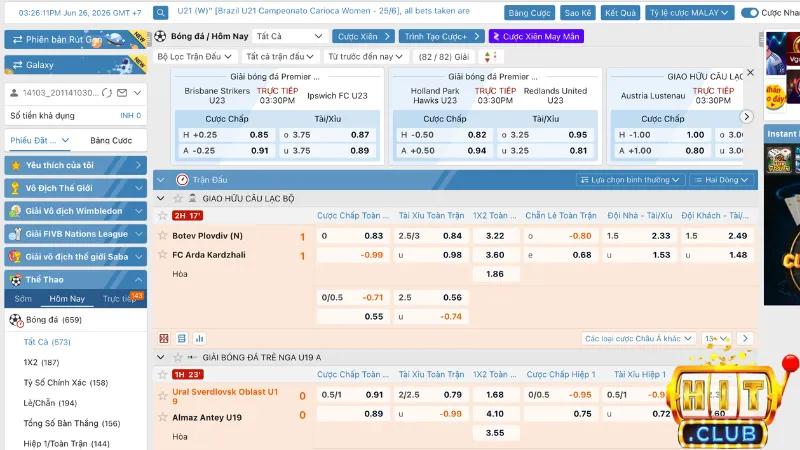The image size is (800, 450).
Task: Click the stream icon beside GIAO HỮU CÂU LẠC BỘ
Action: 192,198
